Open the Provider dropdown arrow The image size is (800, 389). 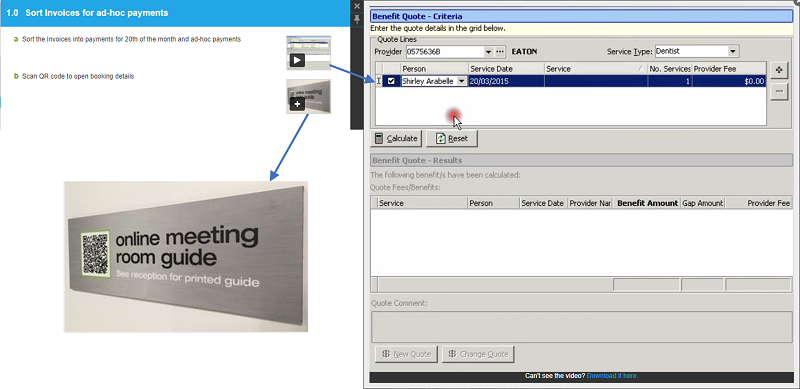coord(488,52)
